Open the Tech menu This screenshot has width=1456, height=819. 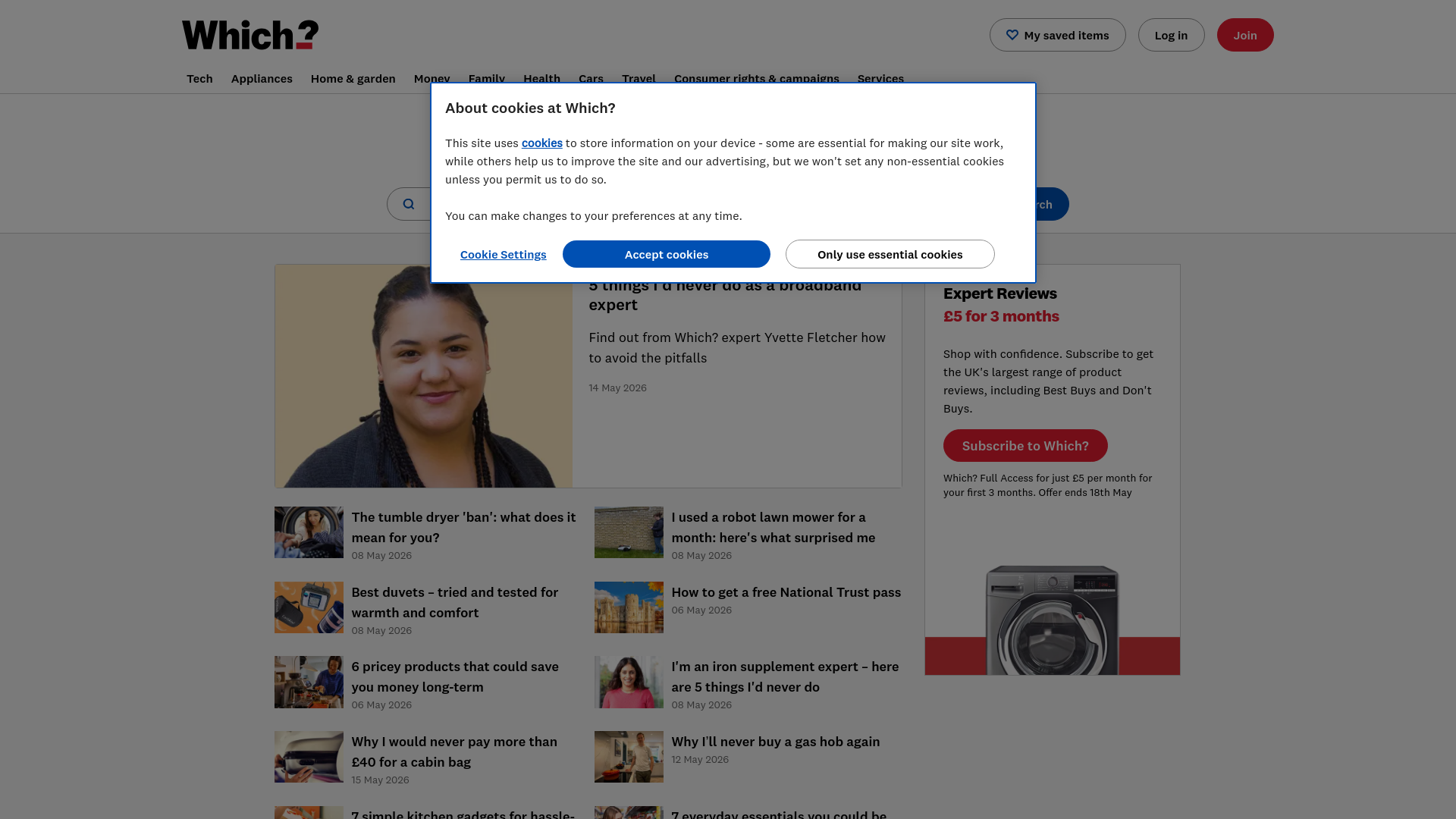click(199, 78)
